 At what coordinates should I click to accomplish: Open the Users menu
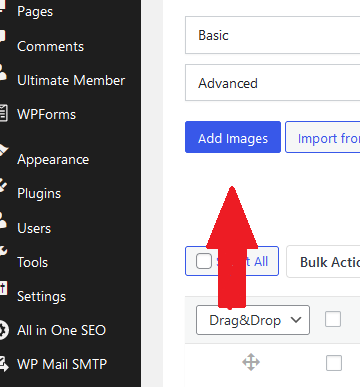[x=34, y=228]
